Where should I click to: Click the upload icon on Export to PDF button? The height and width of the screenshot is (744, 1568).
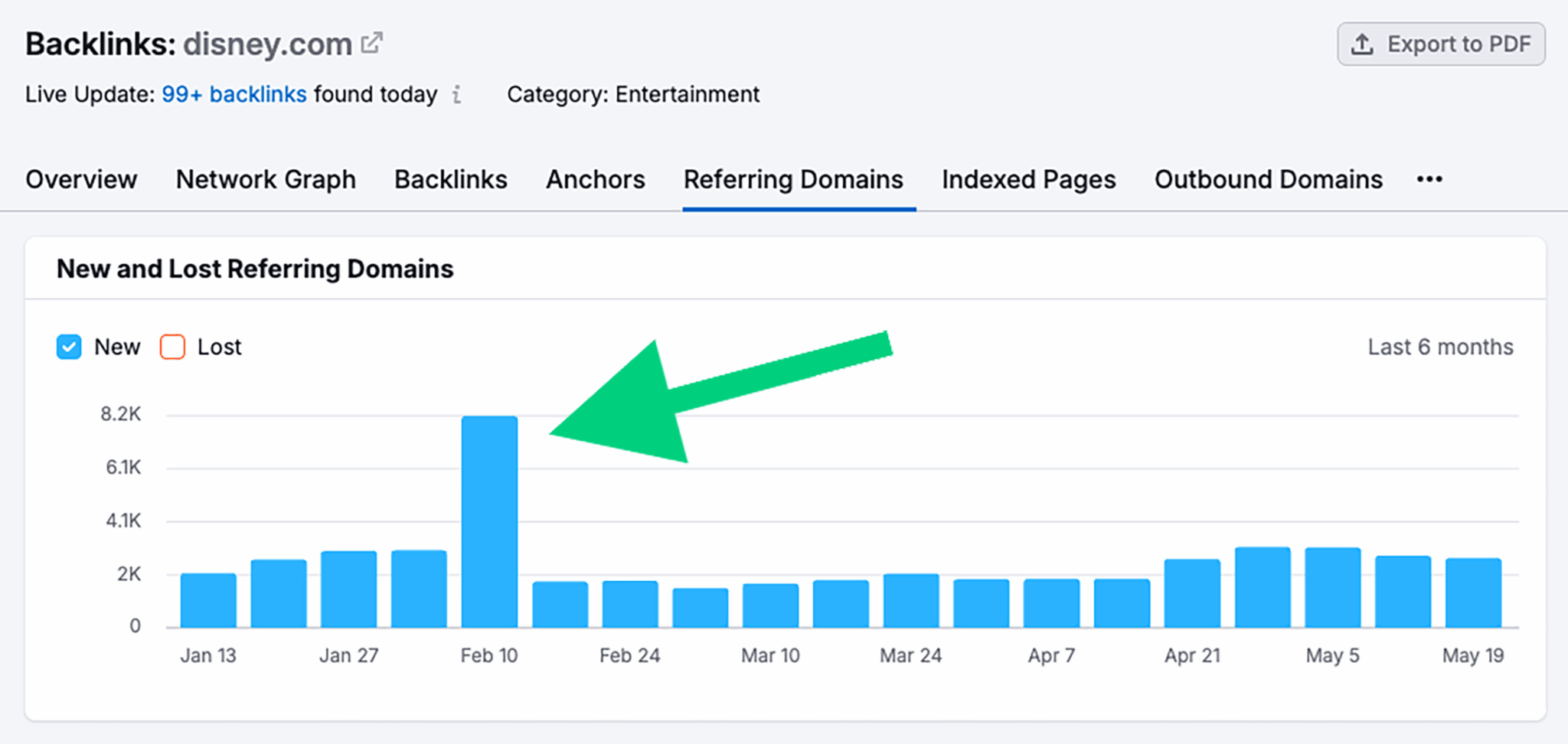[1362, 44]
